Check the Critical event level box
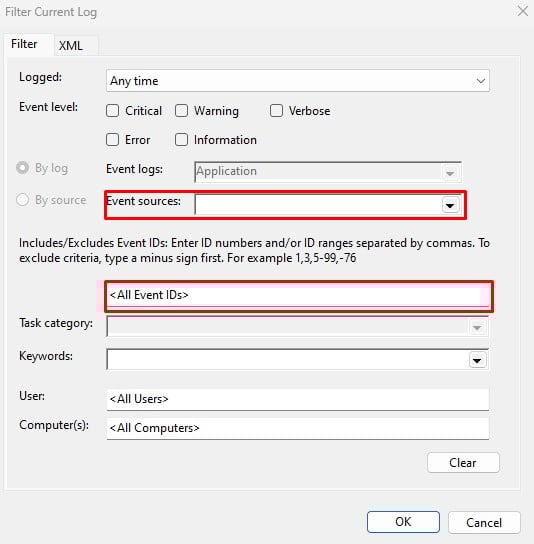Viewport: 534px width, 544px height. [112, 111]
